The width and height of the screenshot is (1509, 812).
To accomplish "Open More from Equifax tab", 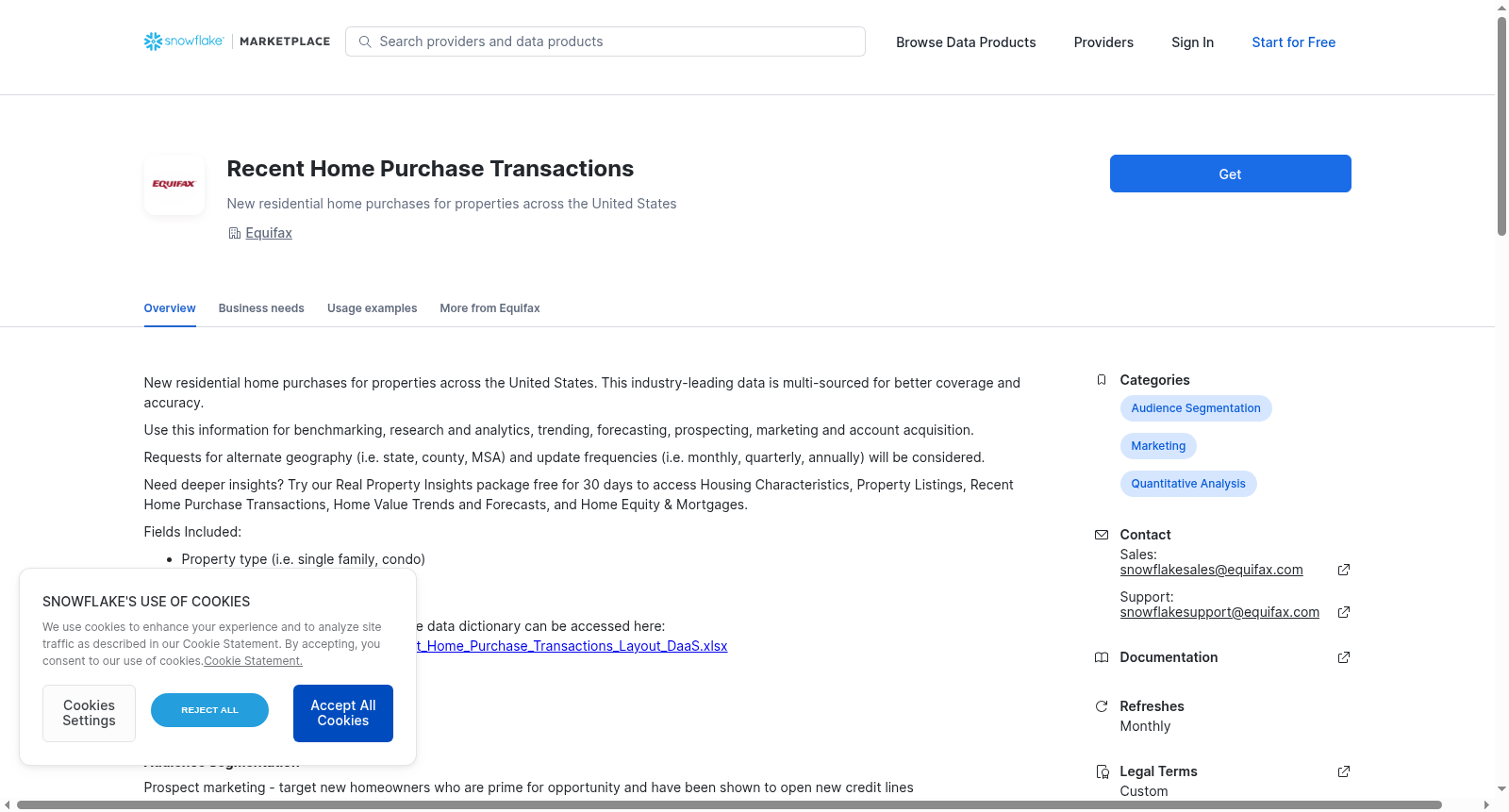I will click(489, 308).
